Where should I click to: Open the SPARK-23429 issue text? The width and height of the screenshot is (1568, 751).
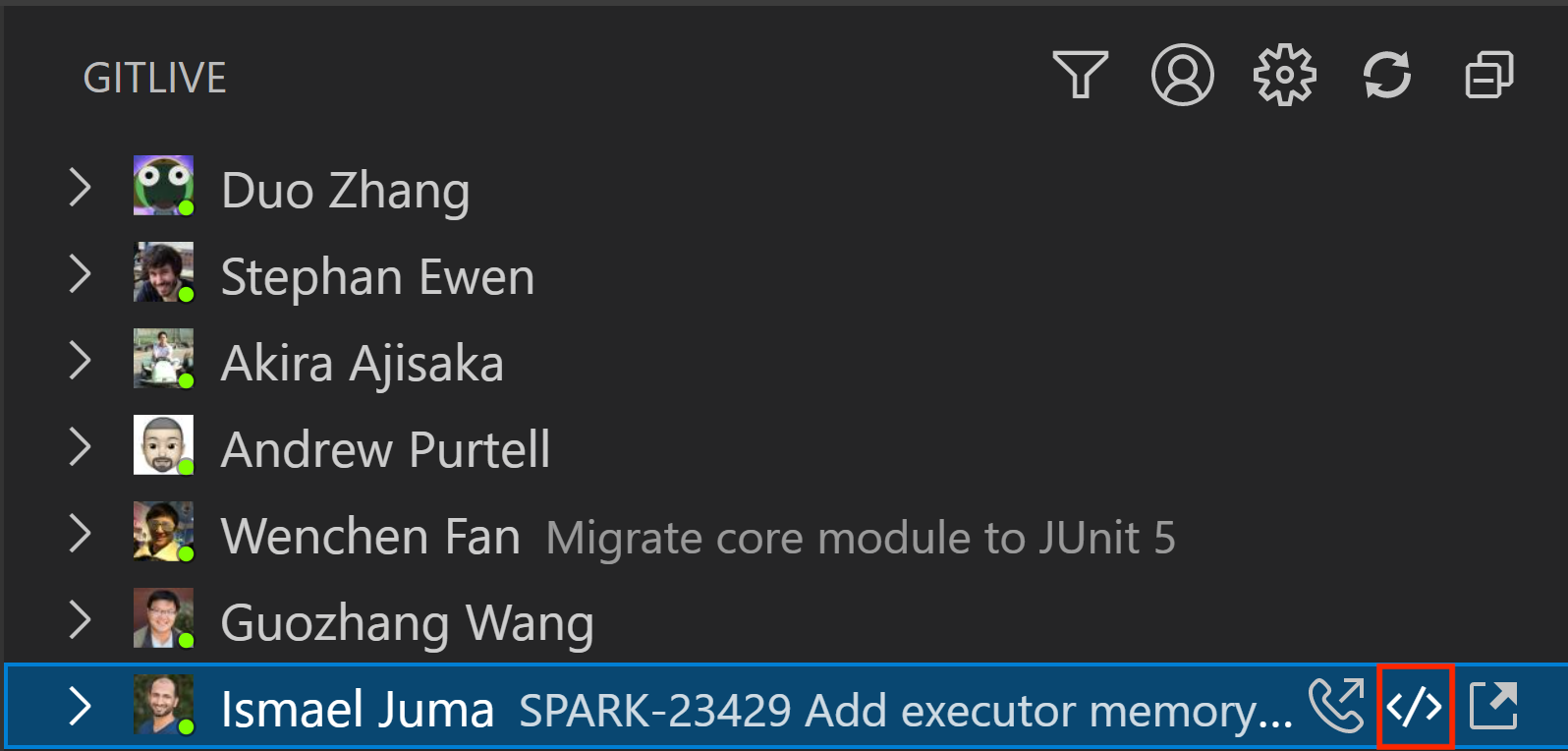click(x=906, y=710)
